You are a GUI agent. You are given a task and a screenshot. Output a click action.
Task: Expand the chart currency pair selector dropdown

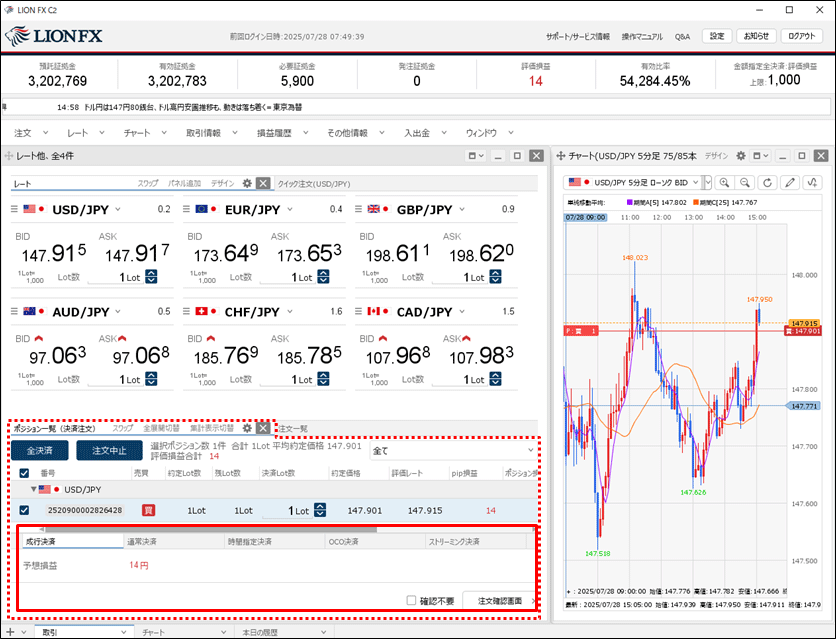(x=708, y=183)
